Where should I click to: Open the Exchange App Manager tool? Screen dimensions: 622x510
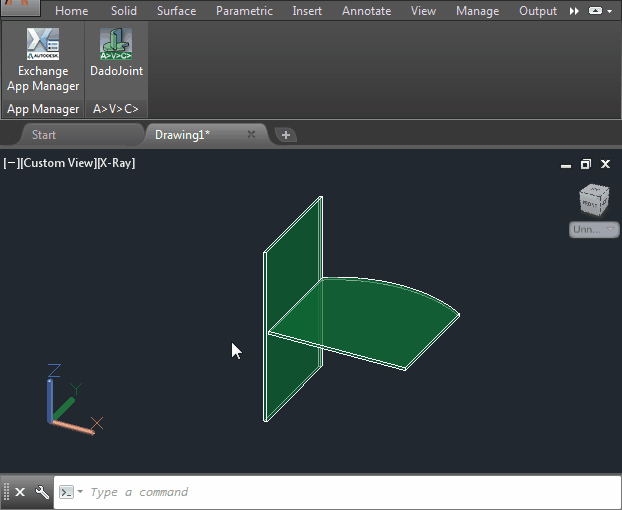click(x=43, y=60)
